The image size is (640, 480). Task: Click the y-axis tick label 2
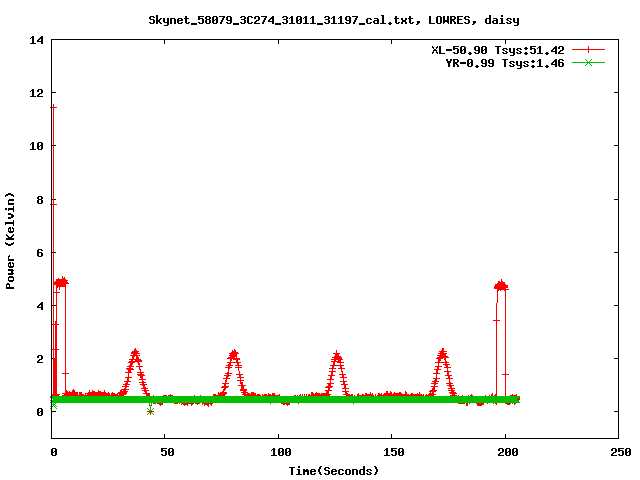tap(40, 359)
